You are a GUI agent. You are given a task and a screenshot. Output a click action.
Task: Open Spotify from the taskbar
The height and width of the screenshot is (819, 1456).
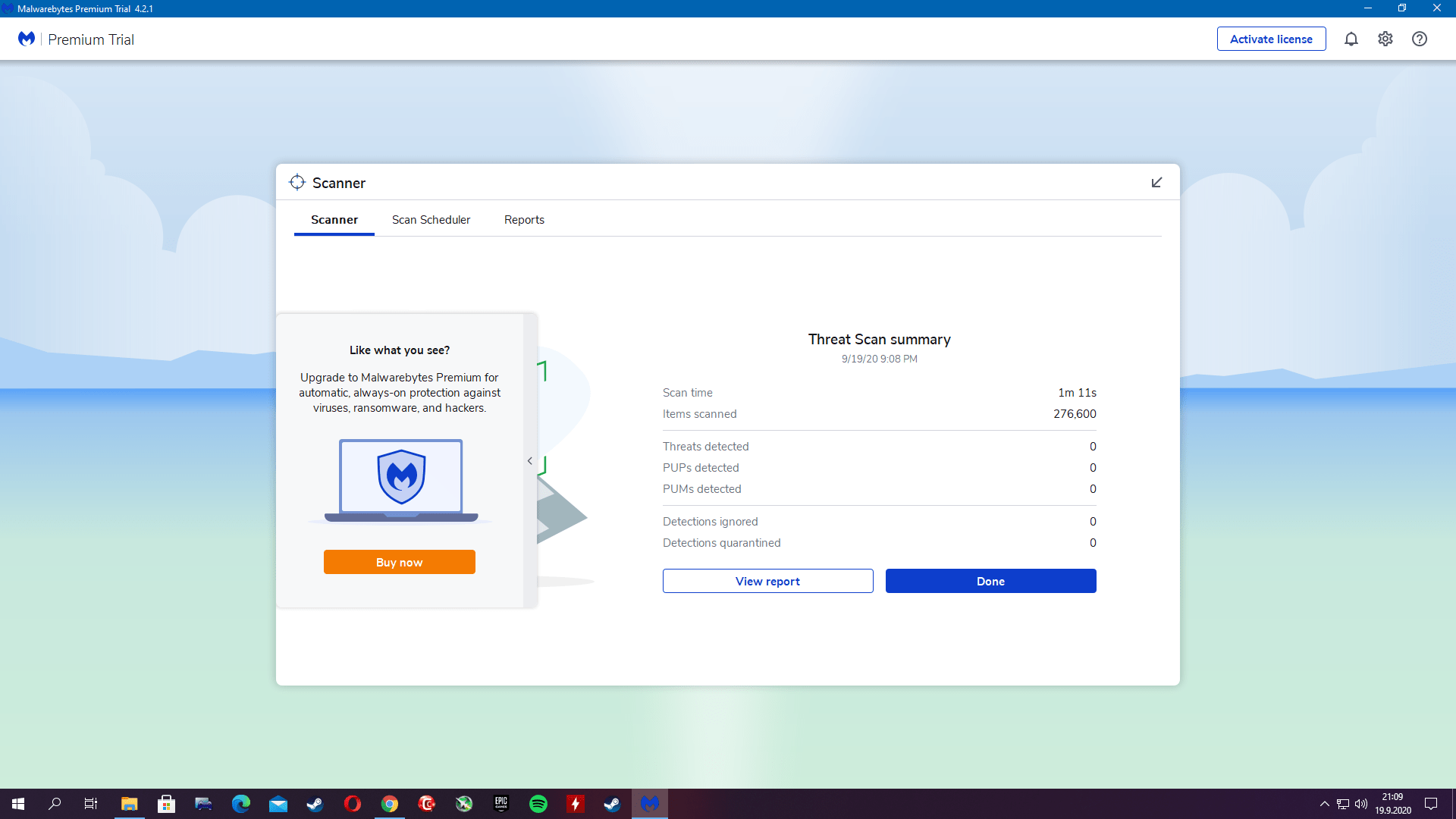coord(538,804)
